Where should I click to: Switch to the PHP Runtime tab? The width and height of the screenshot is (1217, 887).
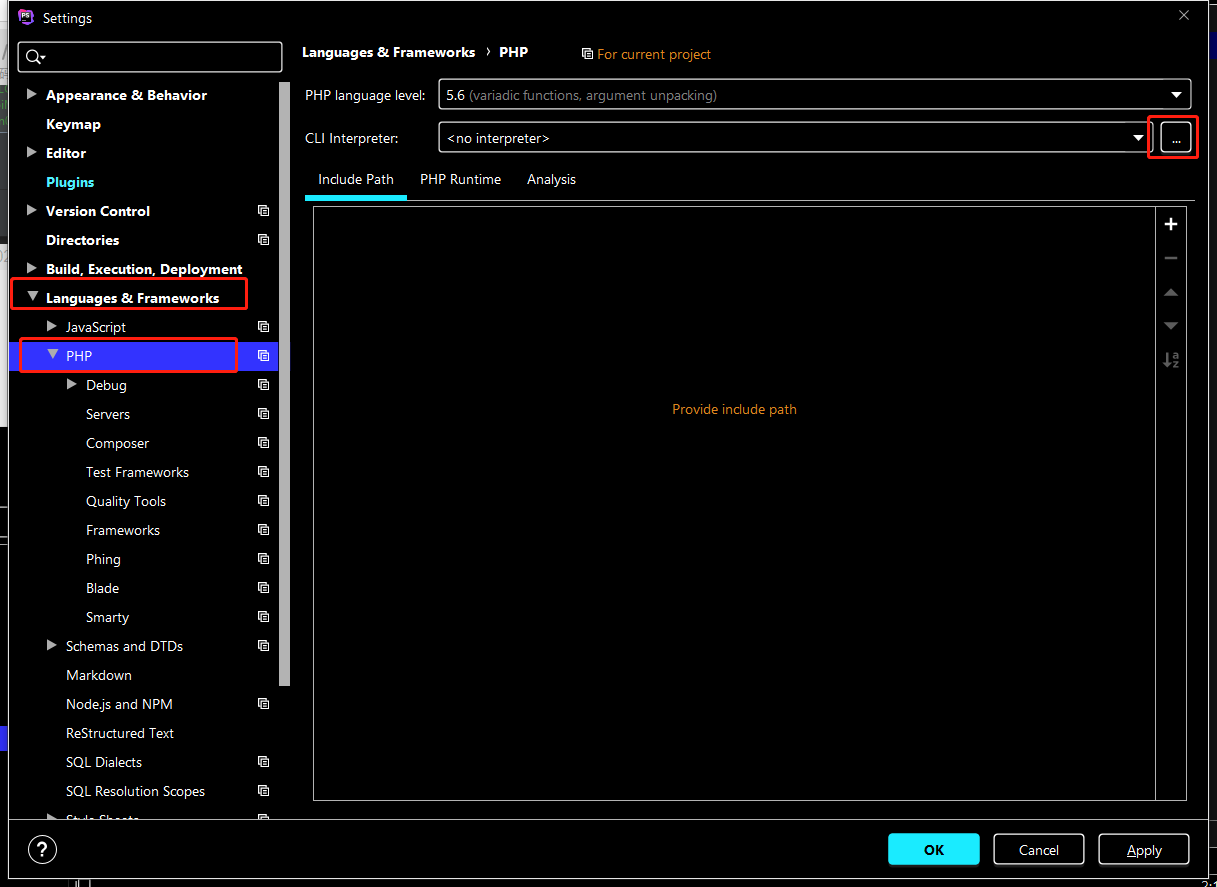click(460, 180)
